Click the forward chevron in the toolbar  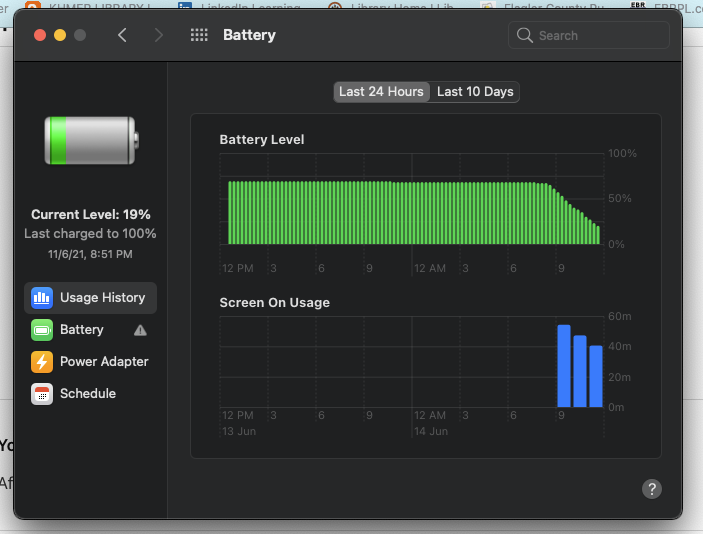coord(158,35)
